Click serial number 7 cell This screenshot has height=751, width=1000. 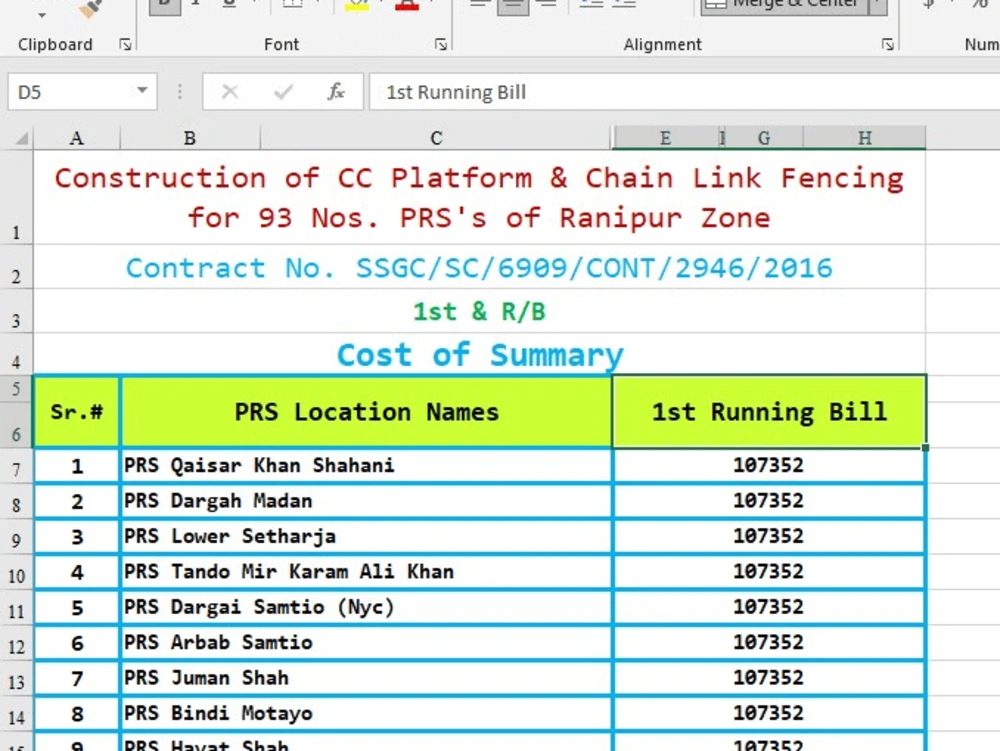[x=77, y=678]
